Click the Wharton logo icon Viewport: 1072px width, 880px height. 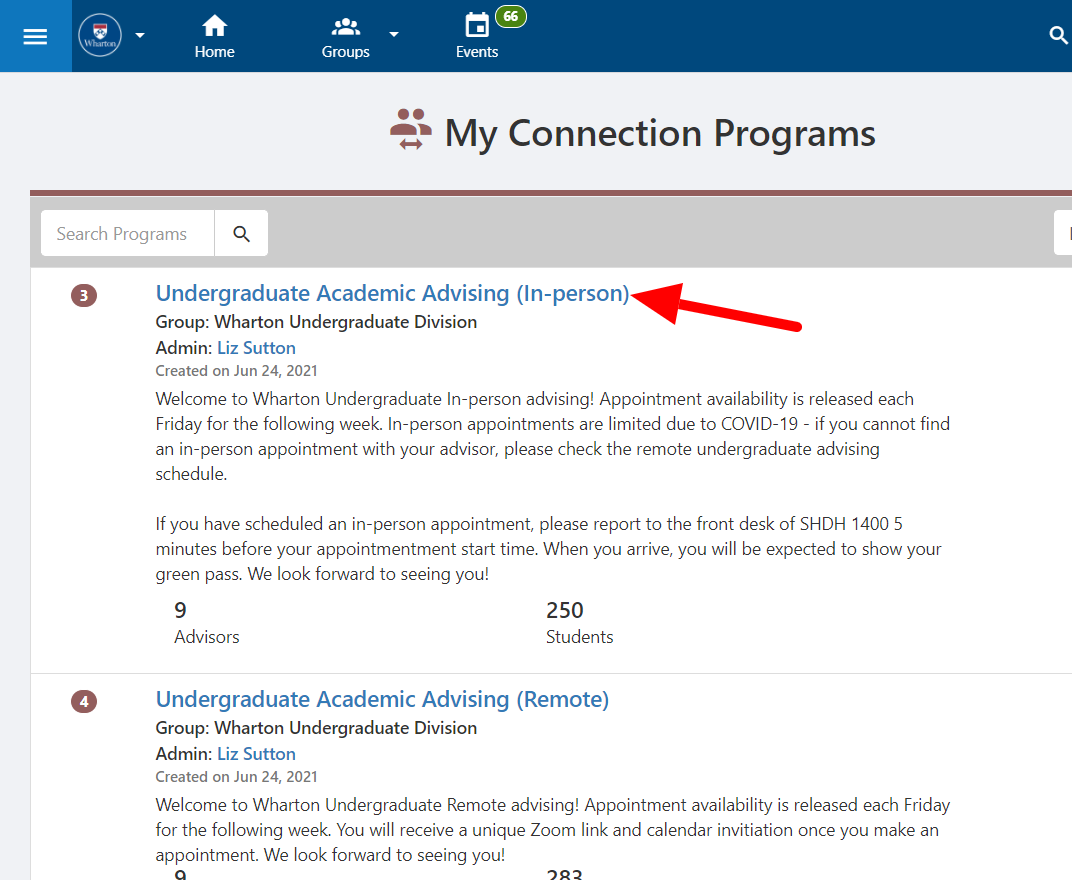(100, 36)
